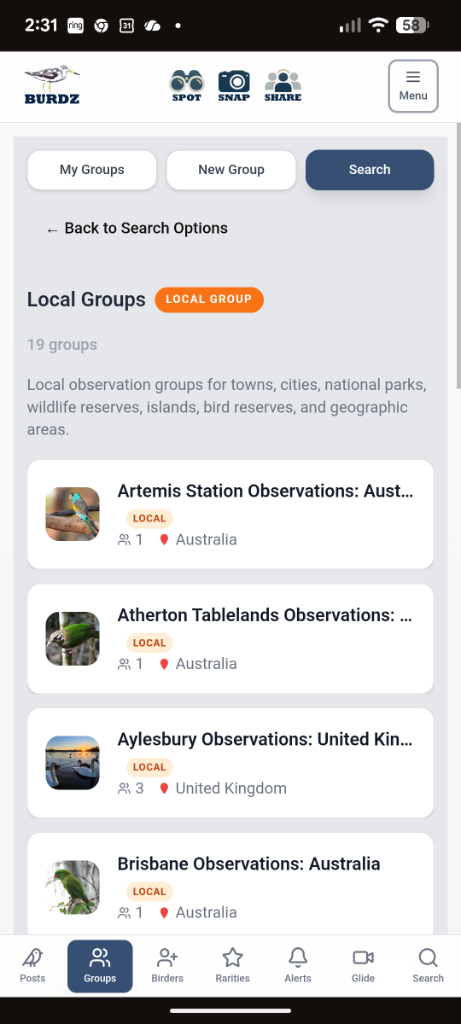Go to Posts in bottom navigation

point(33,966)
